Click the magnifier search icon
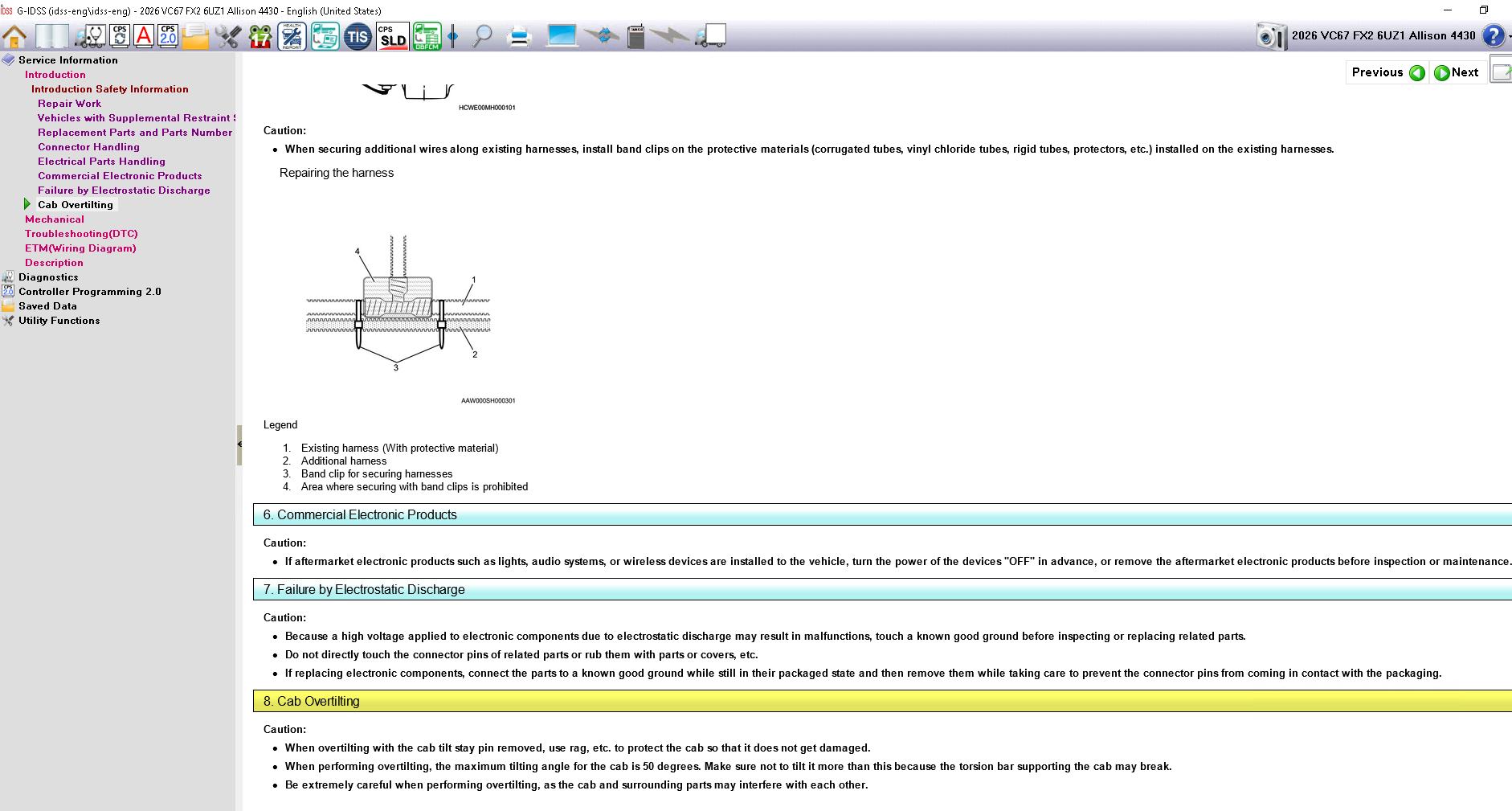 click(x=482, y=36)
